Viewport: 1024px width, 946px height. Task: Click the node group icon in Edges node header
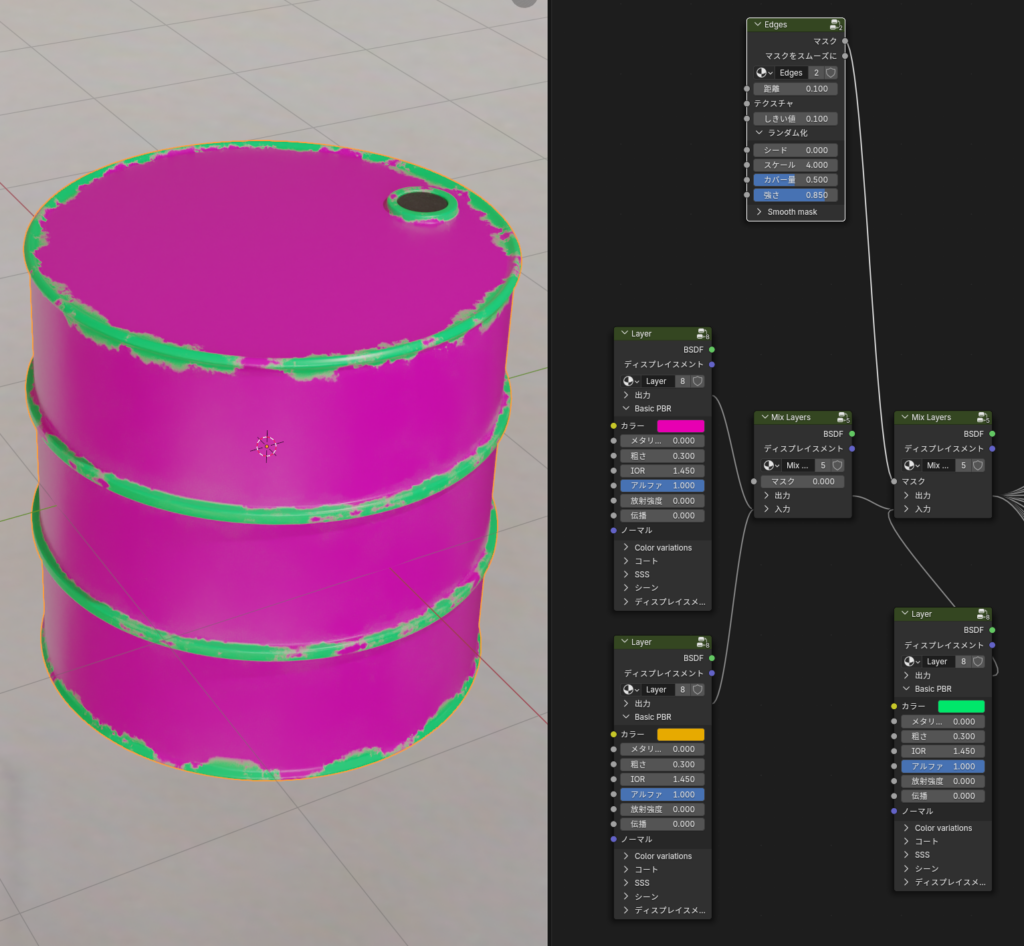point(835,25)
